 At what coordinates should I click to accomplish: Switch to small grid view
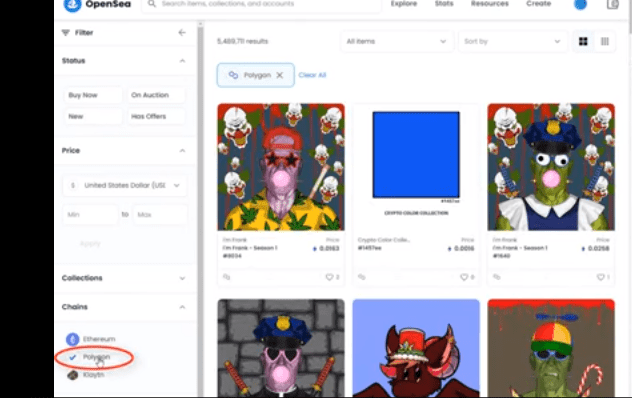pos(605,41)
